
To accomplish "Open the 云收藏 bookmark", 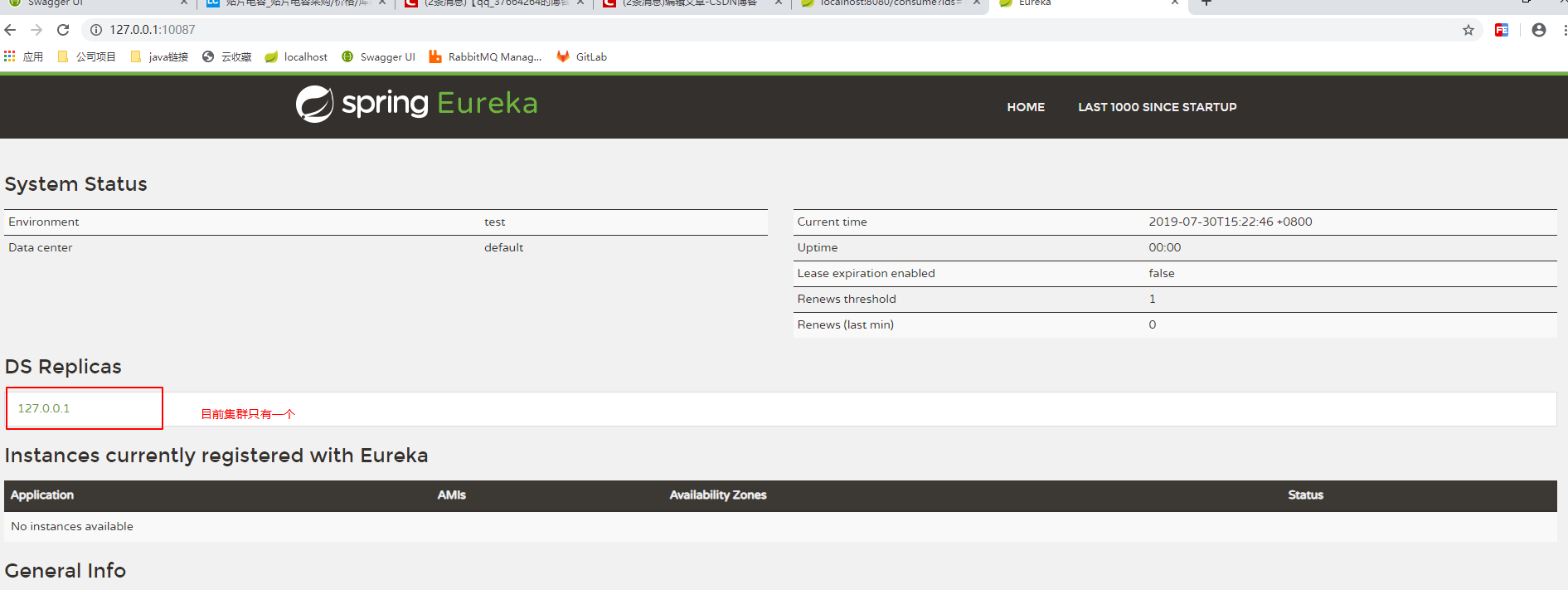I will [226, 56].
